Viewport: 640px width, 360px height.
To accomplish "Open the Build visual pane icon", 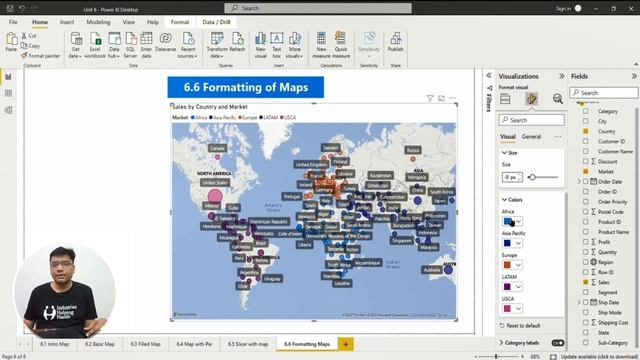I will tap(505, 99).
